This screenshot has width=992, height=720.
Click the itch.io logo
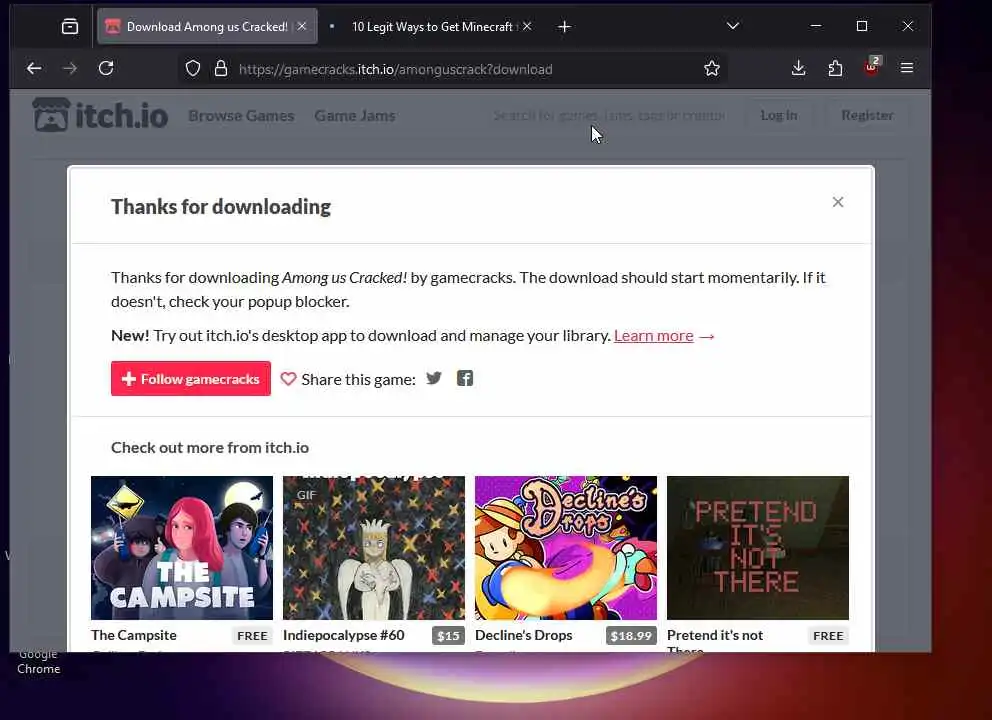tap(100, 115)
